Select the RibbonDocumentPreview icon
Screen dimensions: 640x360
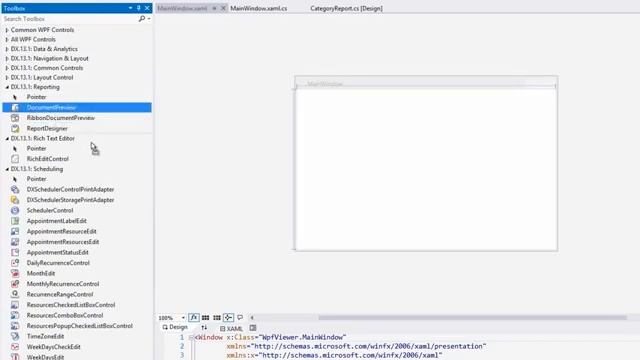(15, 118)
